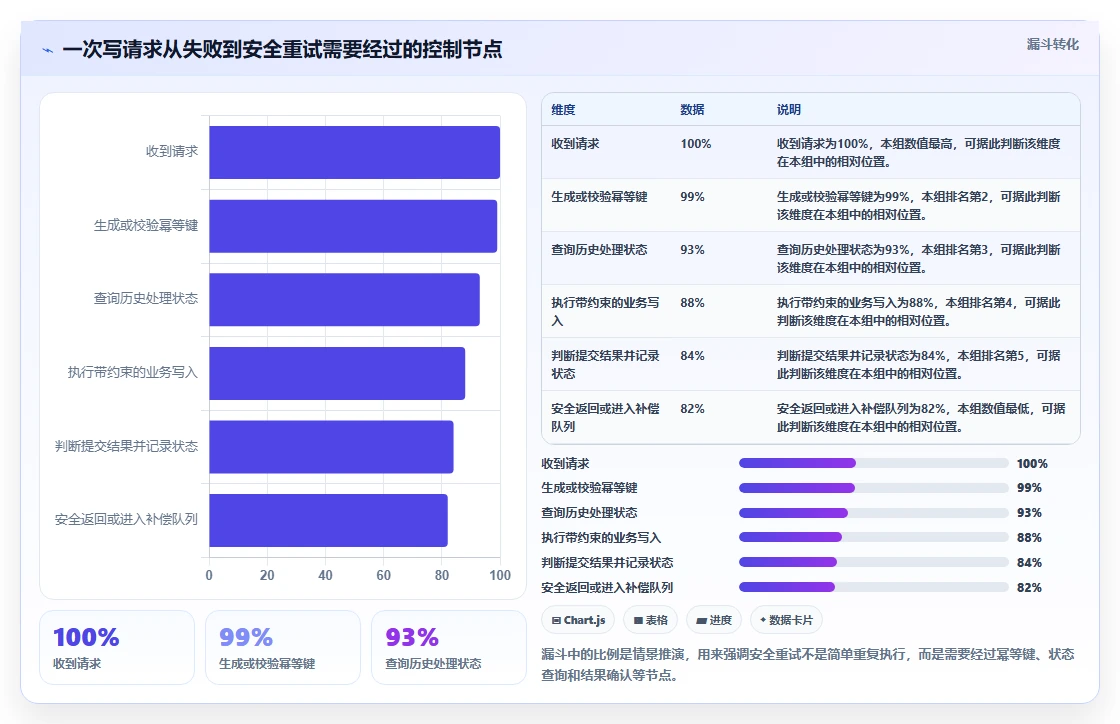
Task: Click the 漏斗转化 tag
Action: tap(1052, 44)
